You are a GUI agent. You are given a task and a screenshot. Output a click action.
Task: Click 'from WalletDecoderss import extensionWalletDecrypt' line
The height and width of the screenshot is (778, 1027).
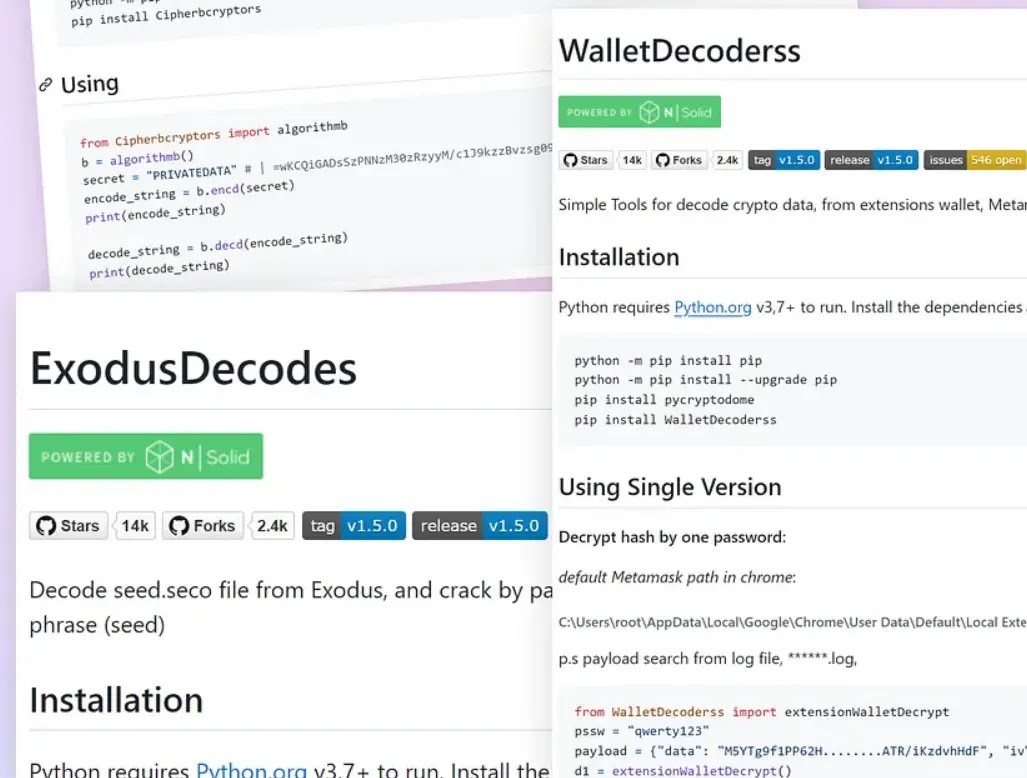coord(762,712)
